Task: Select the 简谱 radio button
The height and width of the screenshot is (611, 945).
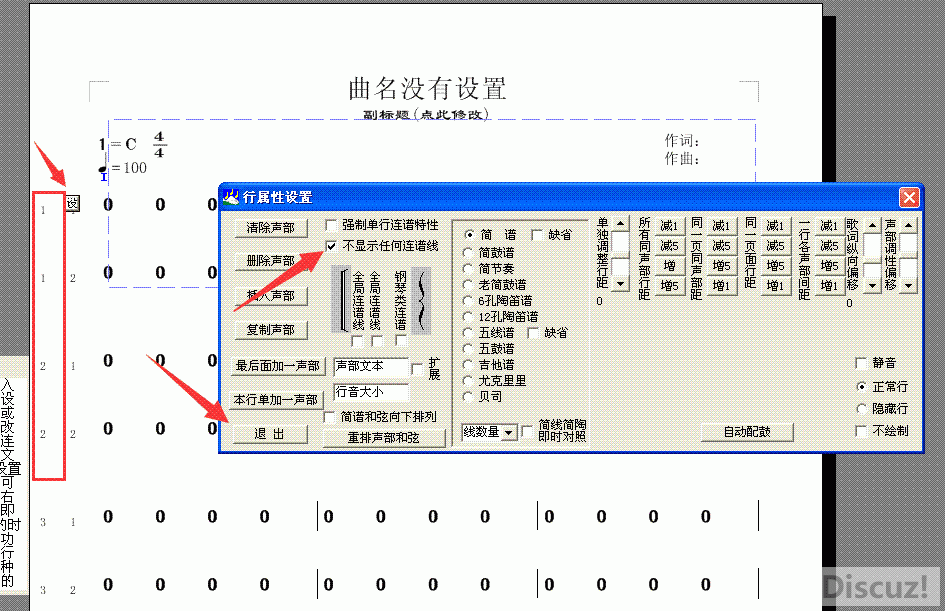Action: coord(468,234)
